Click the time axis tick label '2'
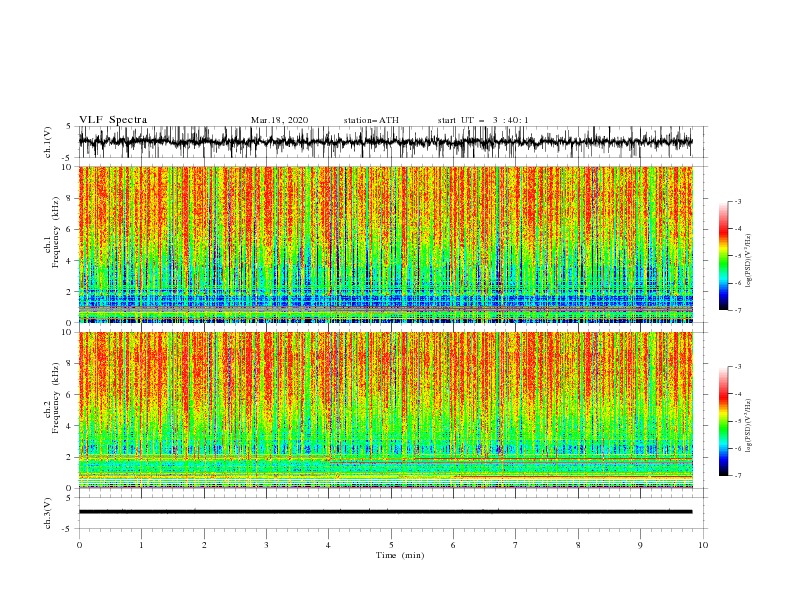This screenshot has width=792, height=612. coord(204,545)
